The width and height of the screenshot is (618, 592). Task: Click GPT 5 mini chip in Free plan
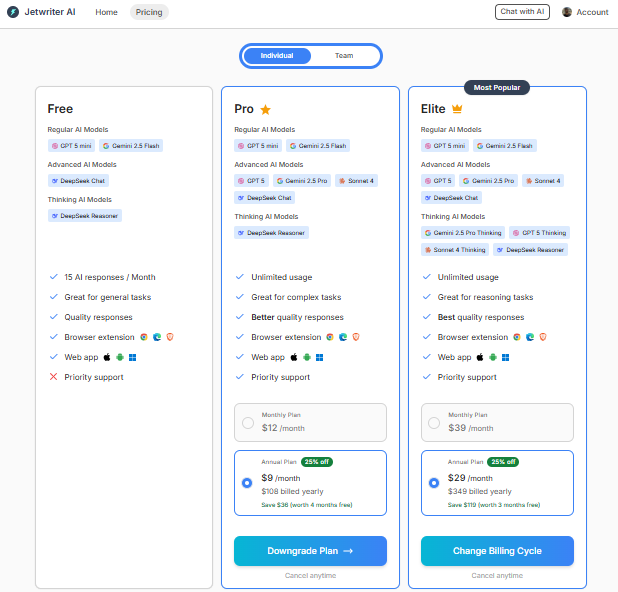point(72,146)
